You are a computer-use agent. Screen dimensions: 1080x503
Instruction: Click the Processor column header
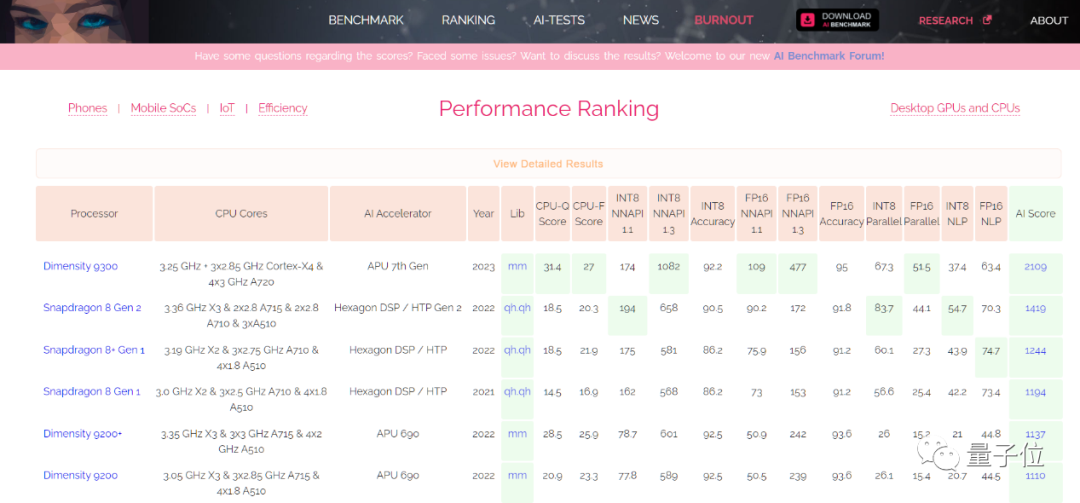(94, 213)
